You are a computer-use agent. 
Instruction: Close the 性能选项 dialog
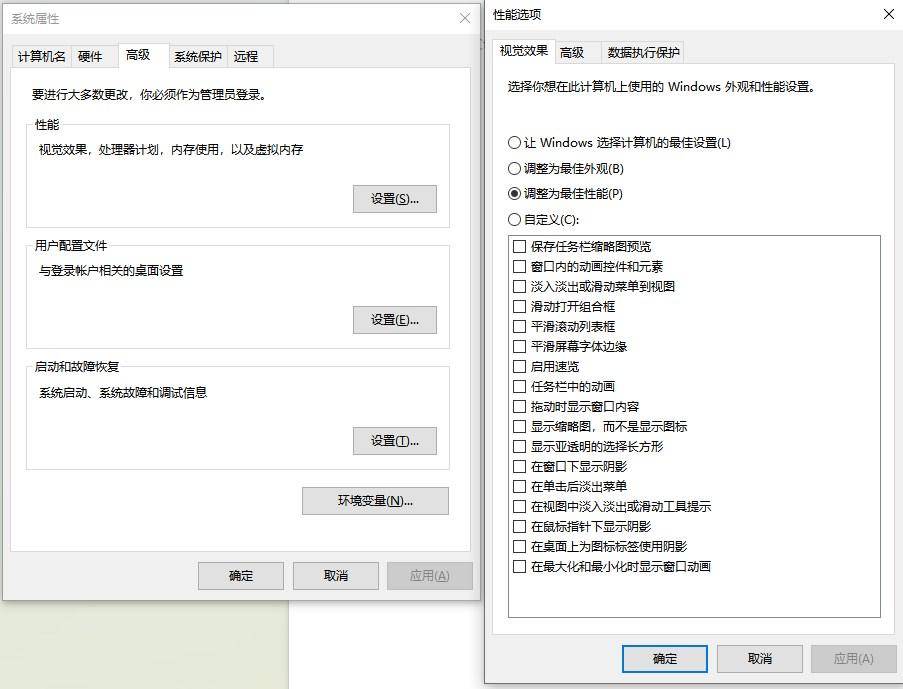pos(889,14)
